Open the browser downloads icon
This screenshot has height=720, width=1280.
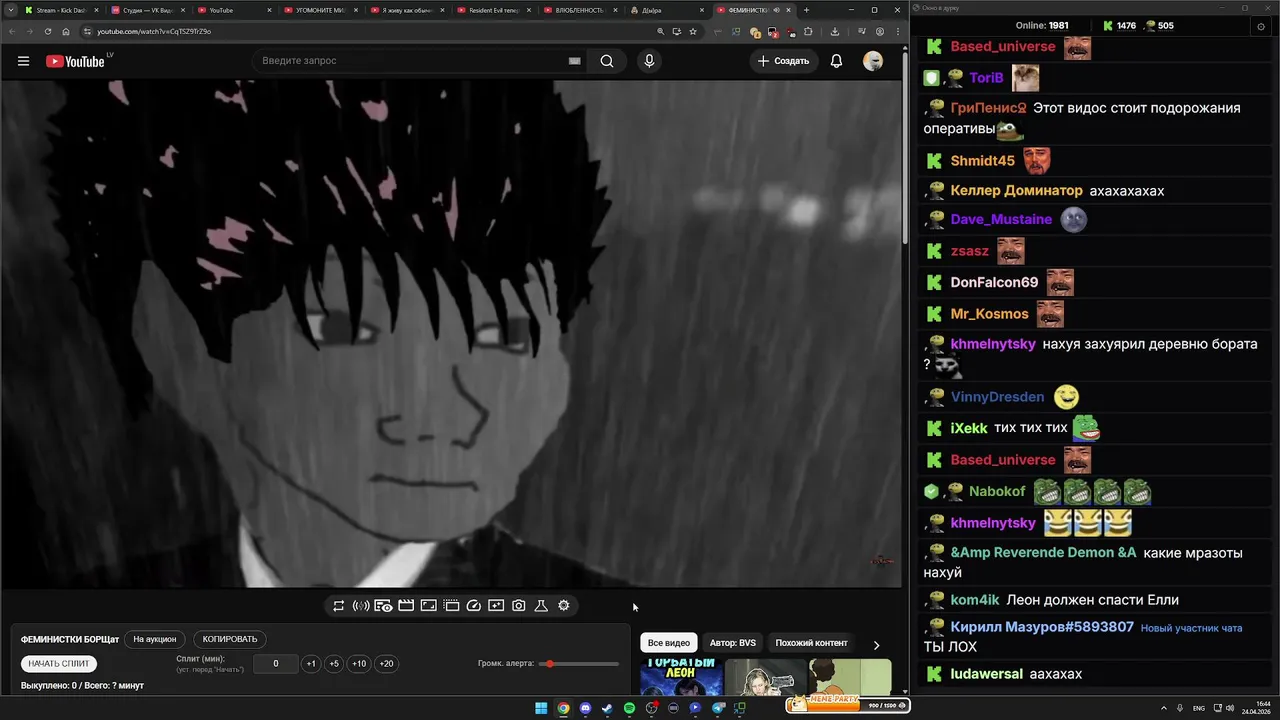point(835,31)
